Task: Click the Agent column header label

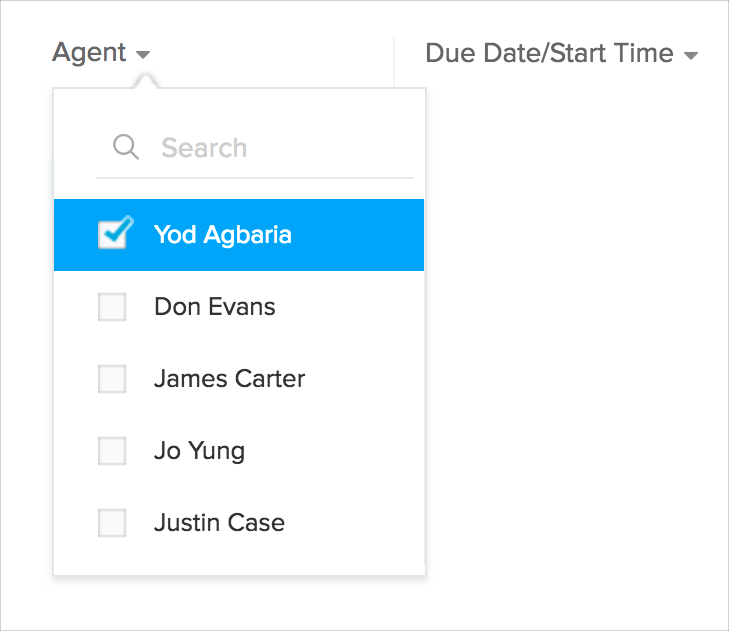Action: (89, 53)
